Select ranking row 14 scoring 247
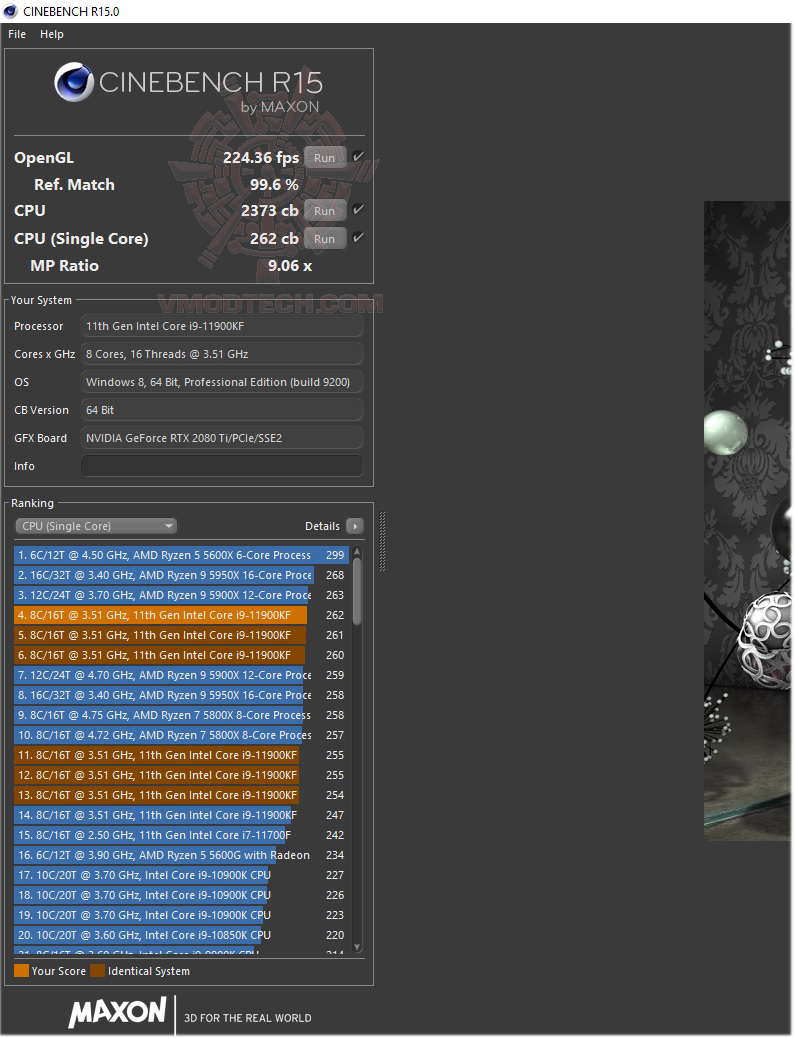Viewport: 794px width, 1038px height. point(181,815)
